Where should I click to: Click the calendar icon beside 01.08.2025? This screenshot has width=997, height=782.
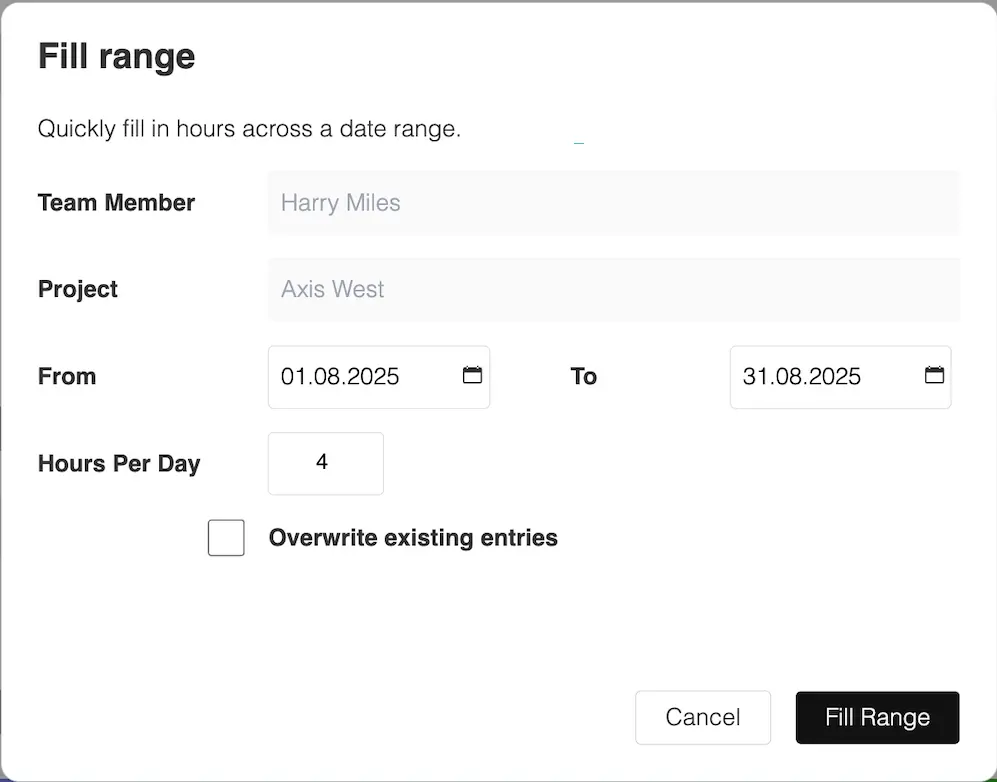(x=472, y=376)
